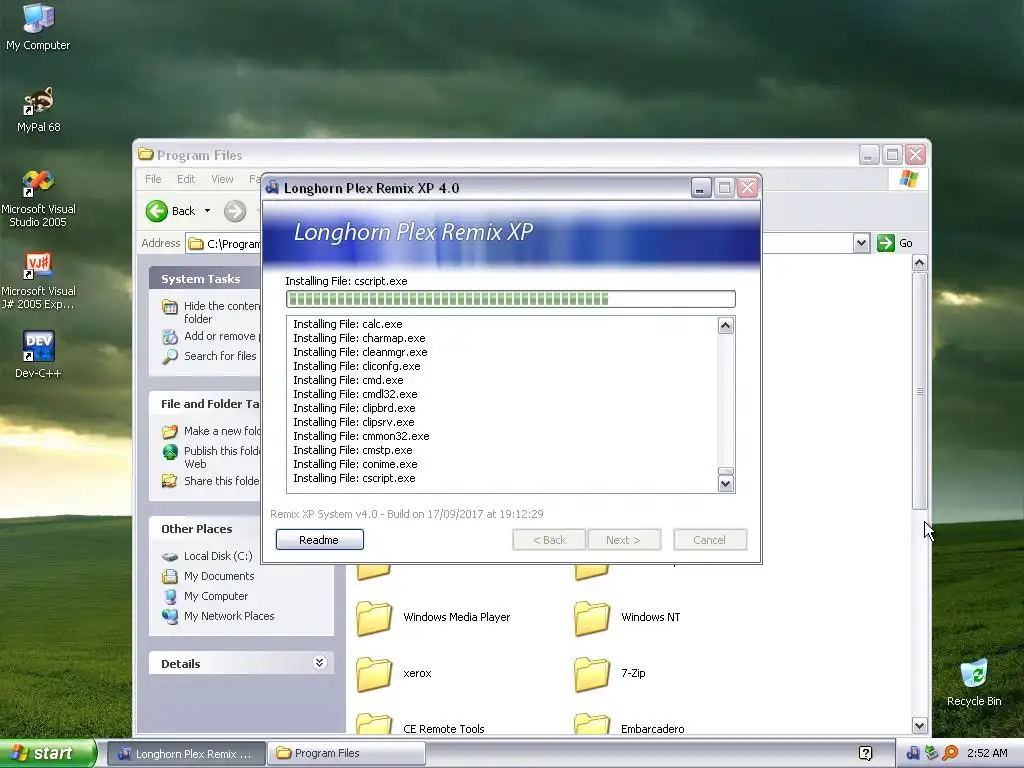This screenshot has height=768, width=1024.
Task: Click Explorer scrollbar down arrow
Action: tap(920, 726)
